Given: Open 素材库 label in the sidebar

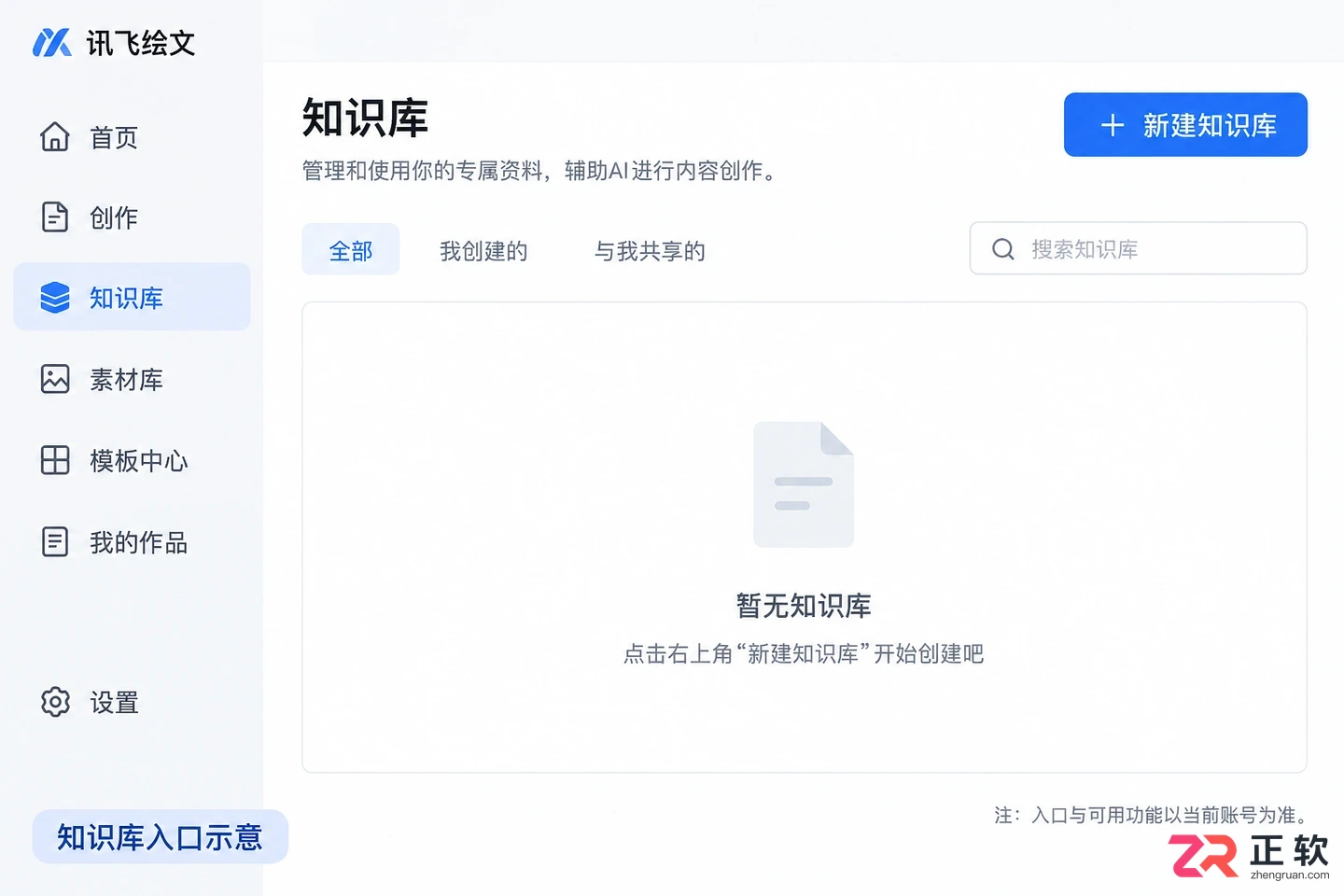Looking at the screenshot, I should coord(126,380).
